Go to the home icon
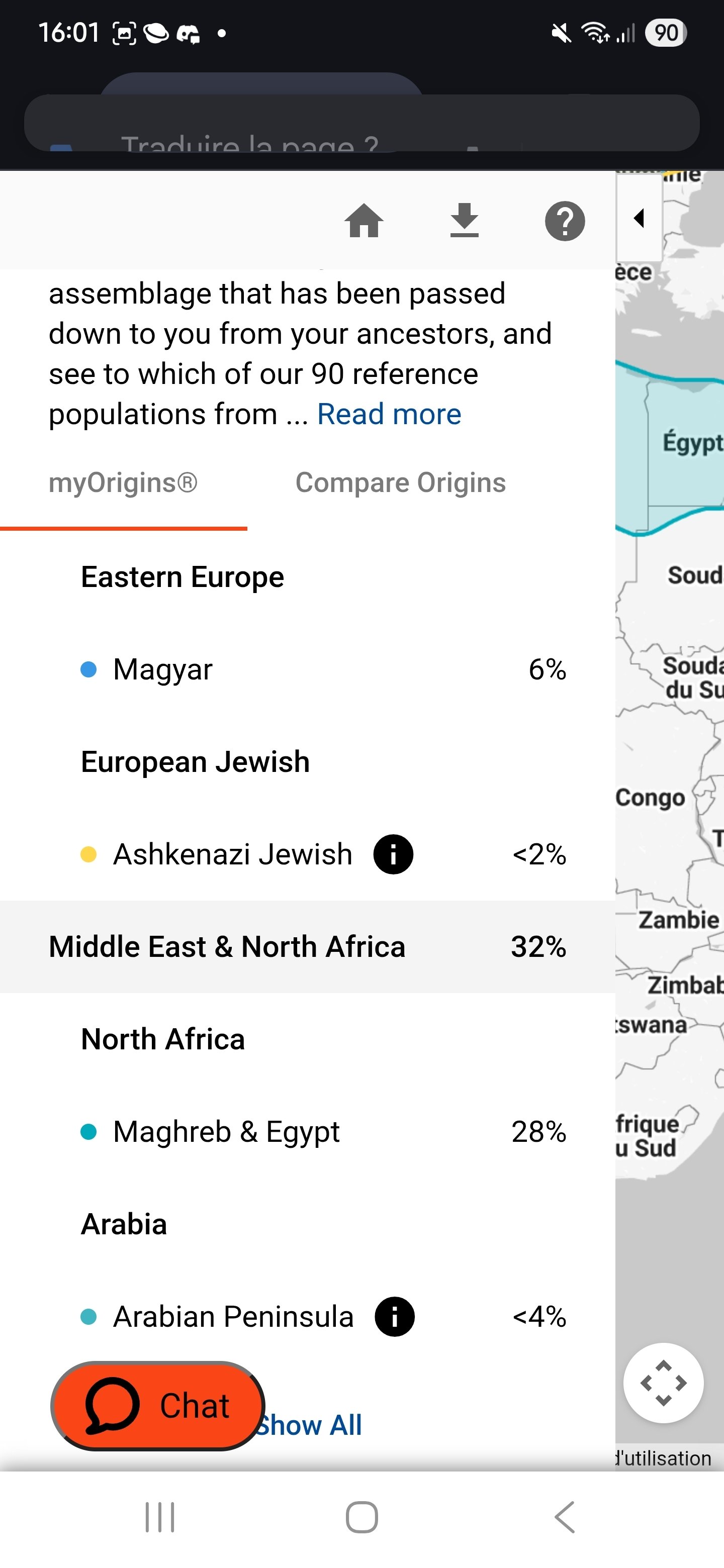 (x=364, y=220)
